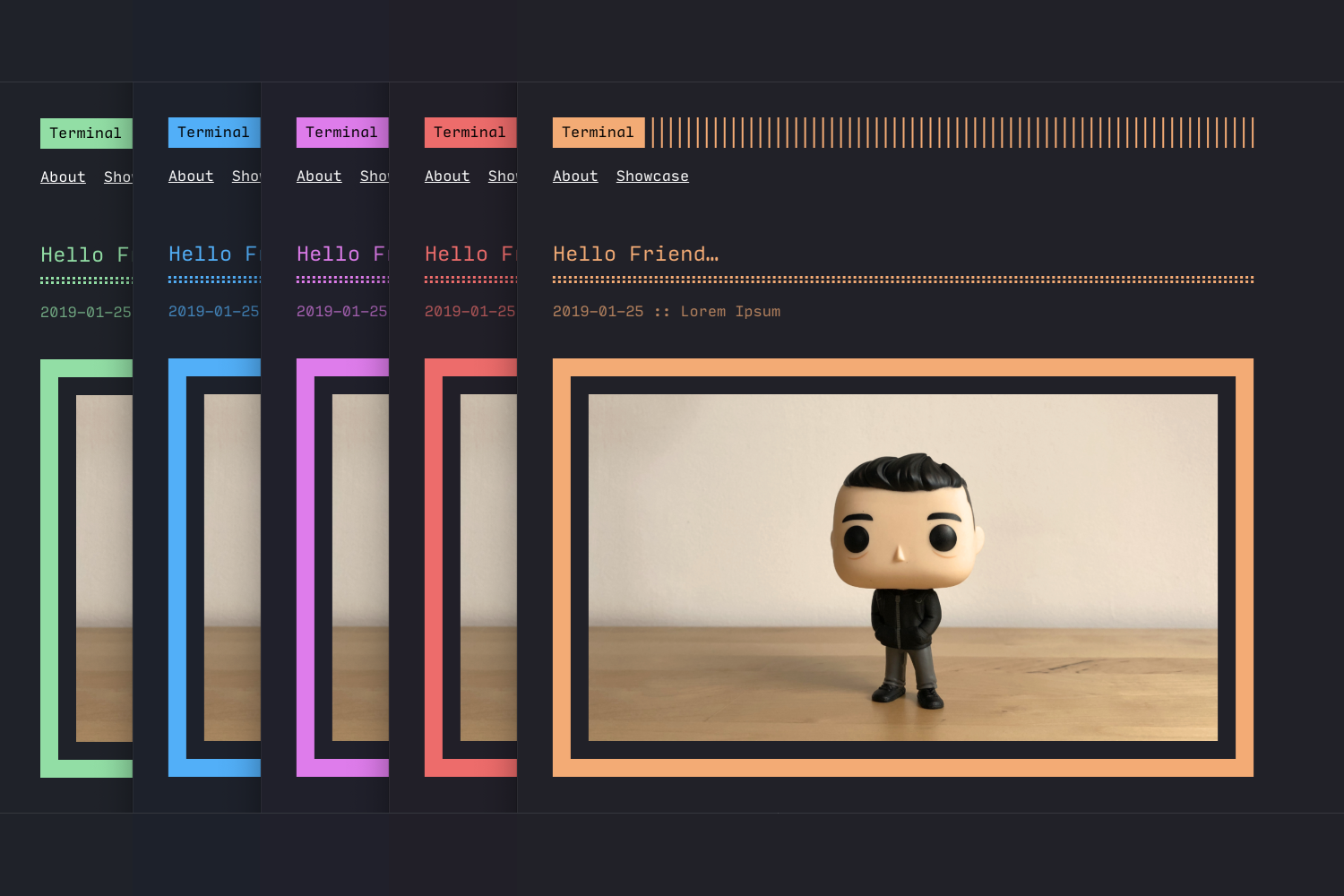The image size is (1344, 896).
Task: Click the green Hello post title
Action: pyautogui.click(x=84, y=255)
